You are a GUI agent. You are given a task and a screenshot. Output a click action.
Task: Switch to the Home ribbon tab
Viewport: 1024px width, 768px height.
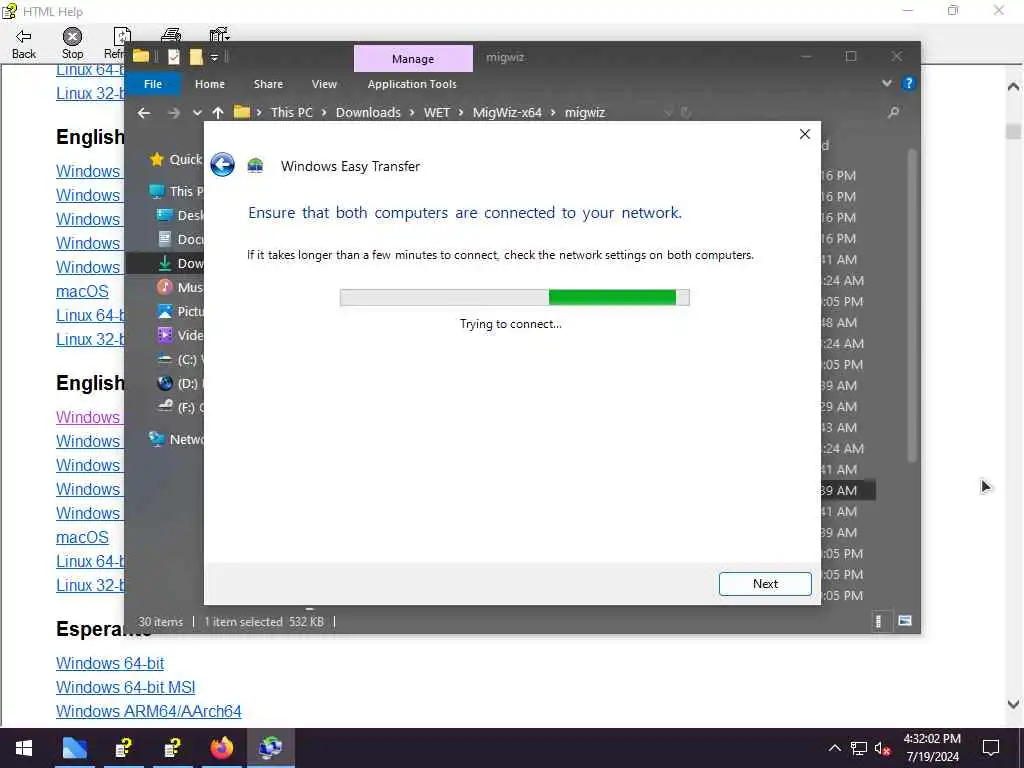pos(210,84)
